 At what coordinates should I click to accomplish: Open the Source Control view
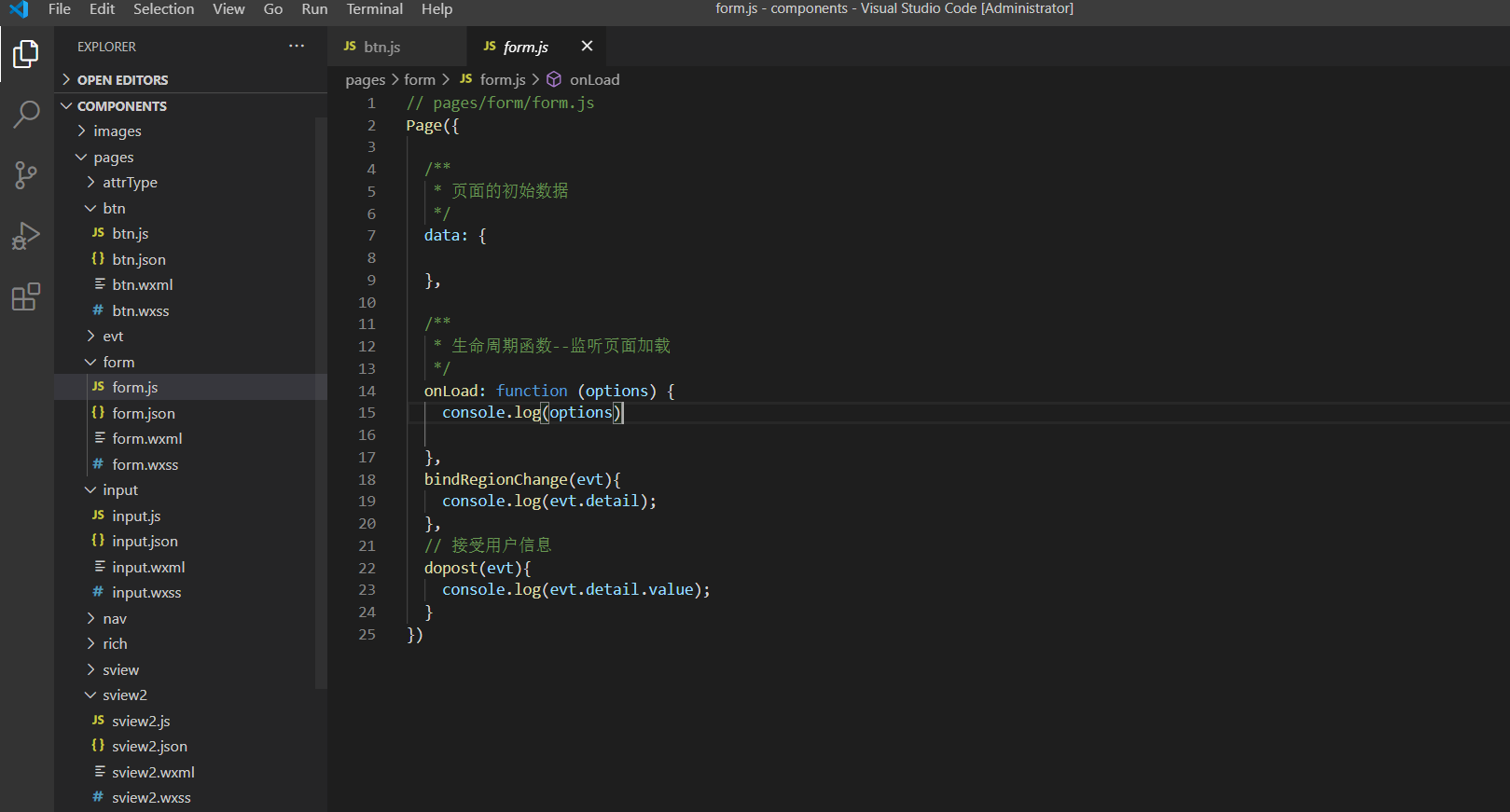(x=26, y=175)
